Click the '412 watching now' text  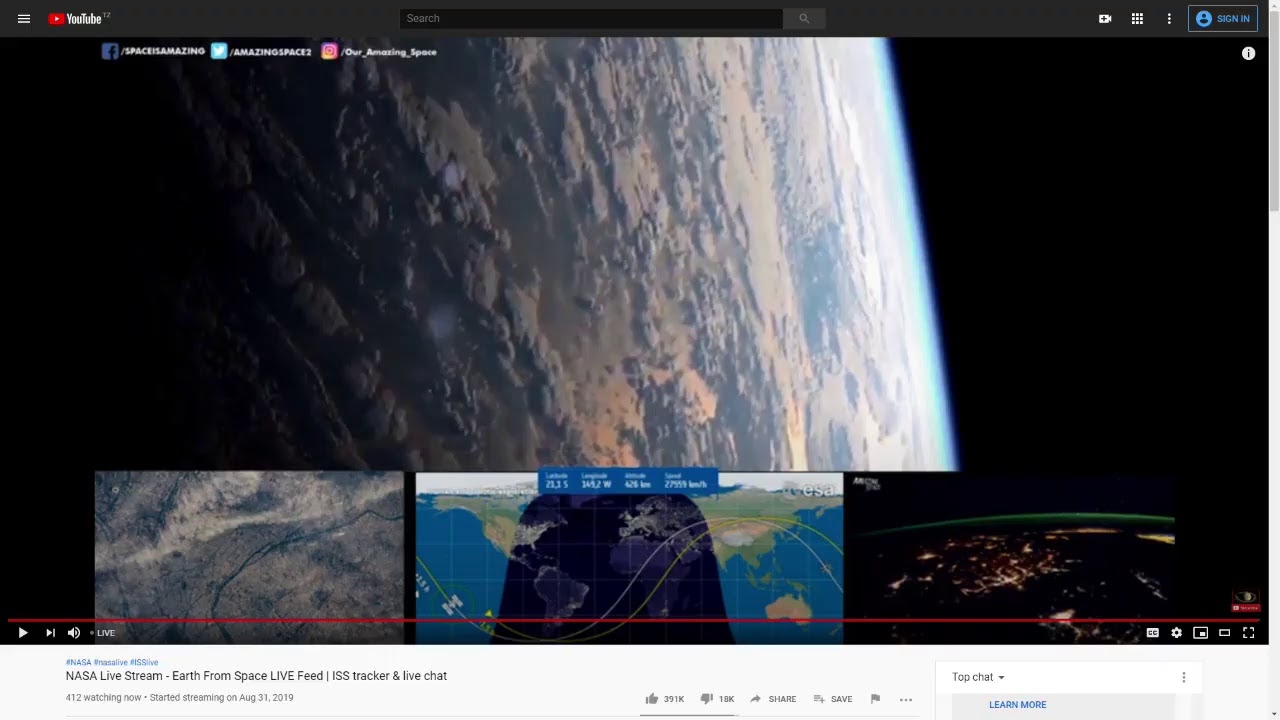point(103,698)
